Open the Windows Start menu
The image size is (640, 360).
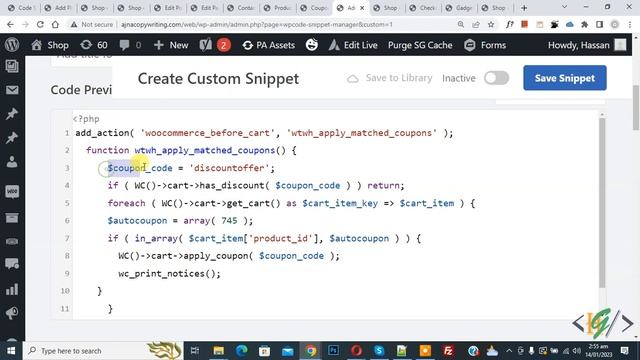coord(11,351)
